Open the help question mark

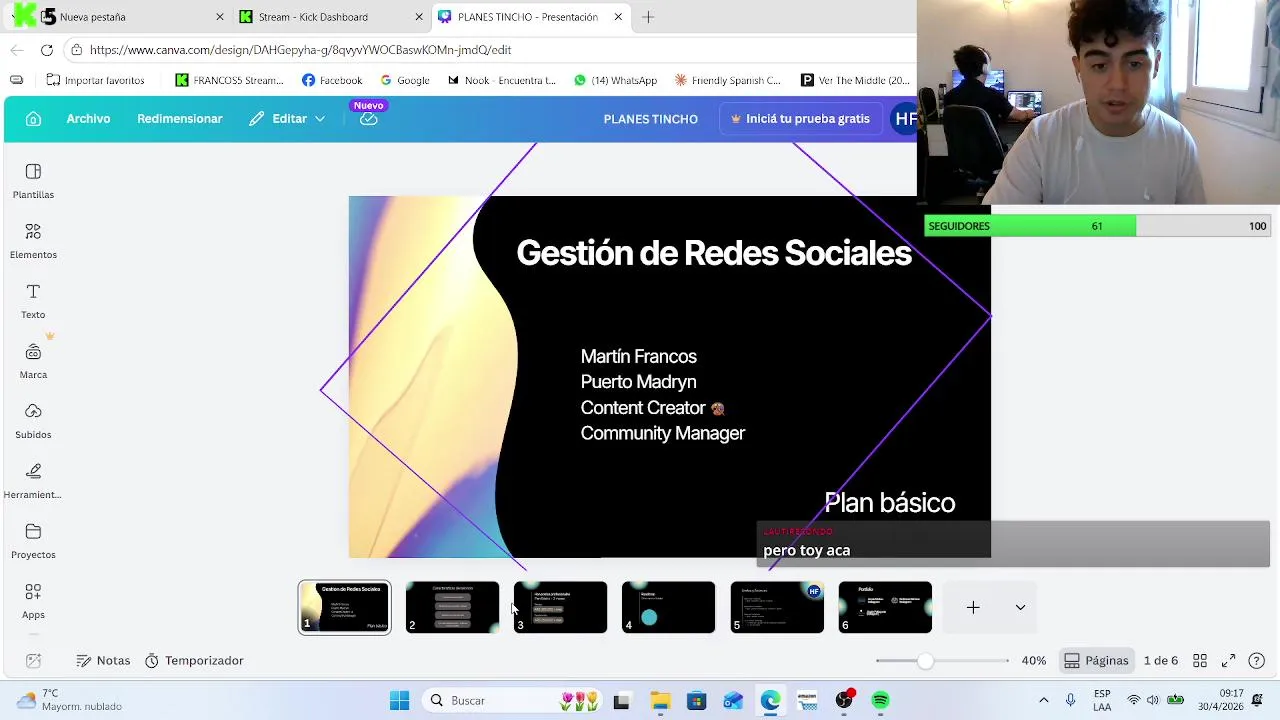[x=1257, y=661]
